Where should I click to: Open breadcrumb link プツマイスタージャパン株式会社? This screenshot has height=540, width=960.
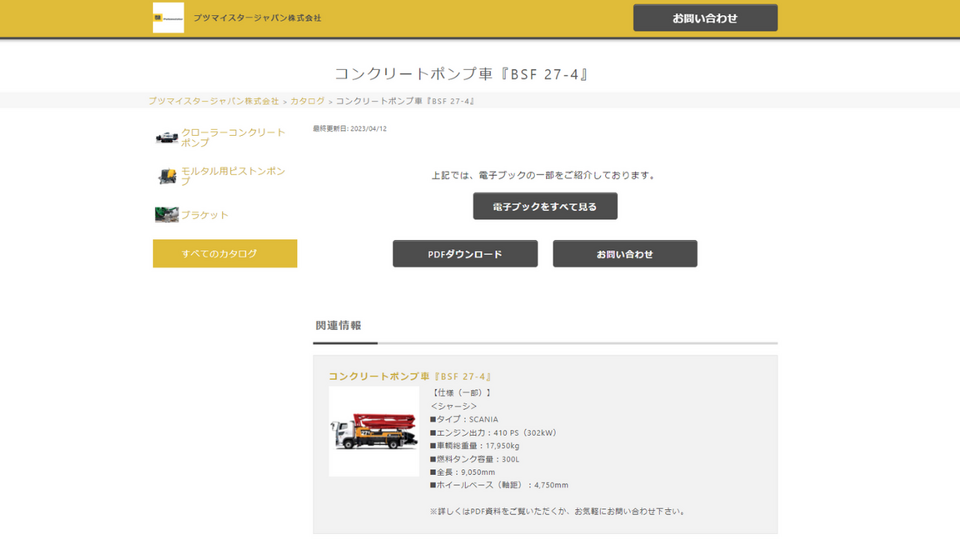point(213,101)
